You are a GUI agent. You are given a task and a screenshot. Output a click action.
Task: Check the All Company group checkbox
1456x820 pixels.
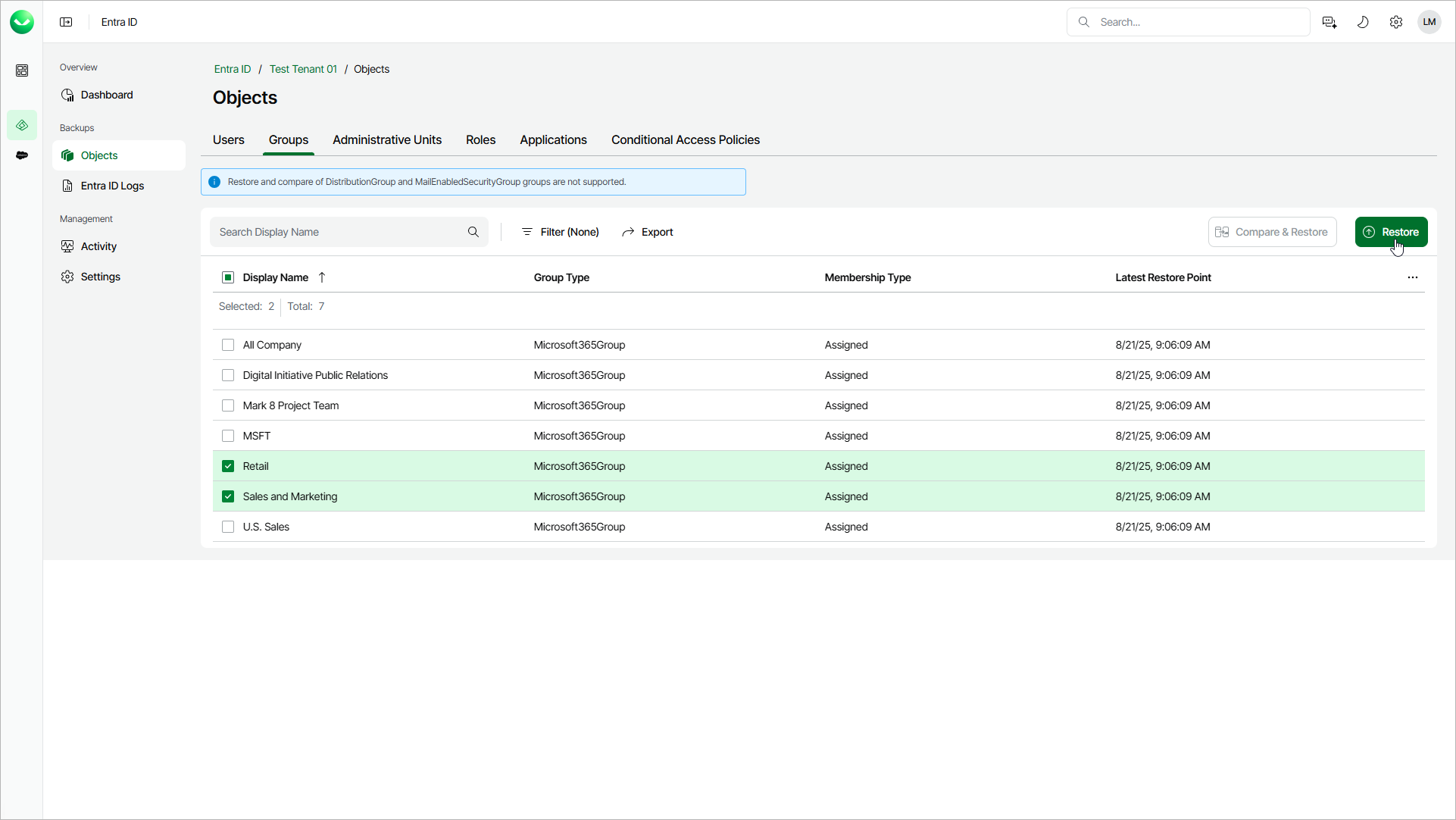pyautogui.click(x=228, y=345)
